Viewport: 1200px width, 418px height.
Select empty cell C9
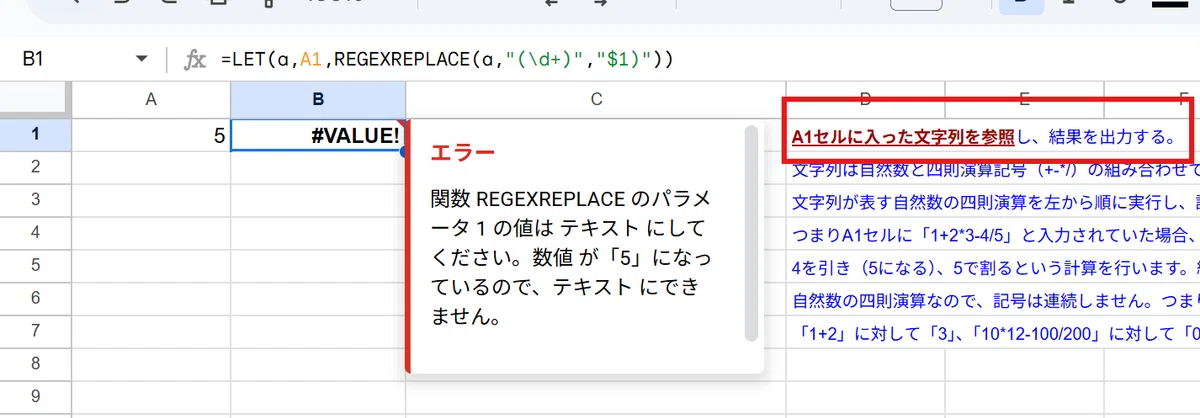click(596, 398)
